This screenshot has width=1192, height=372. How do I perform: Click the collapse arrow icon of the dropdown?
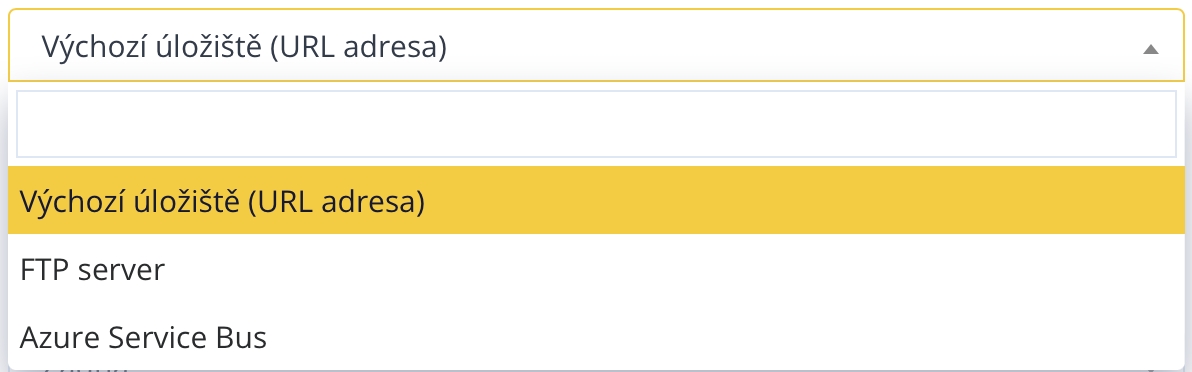click(1151, 49)
